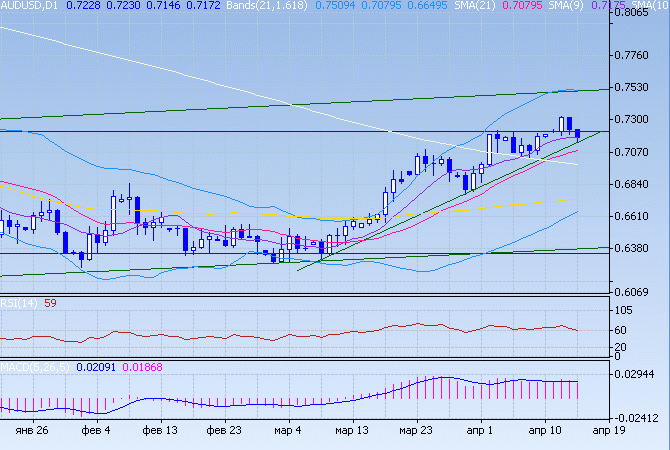Viewport: 670px width, 450px height.
Task: Click the апр 19 date label
Action: (x=611, y=430)
